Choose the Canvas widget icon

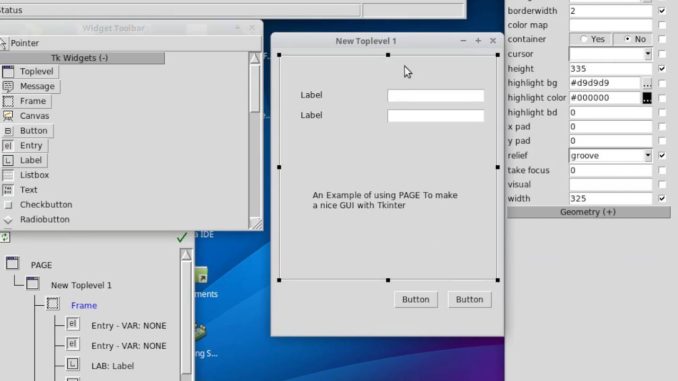pos(8,116)
